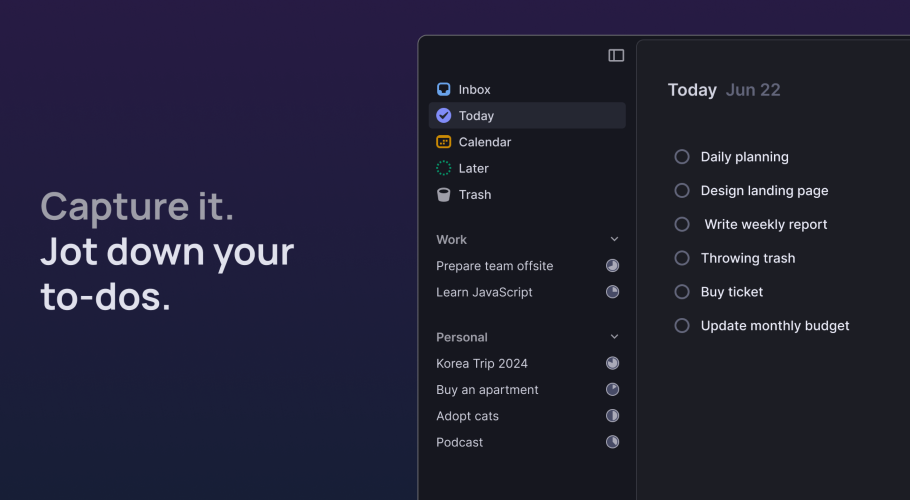Click the Work section header label
Image resolution: width=910 pixels, height=500 pixels.
pyautogui.click(x=452, y=240)
